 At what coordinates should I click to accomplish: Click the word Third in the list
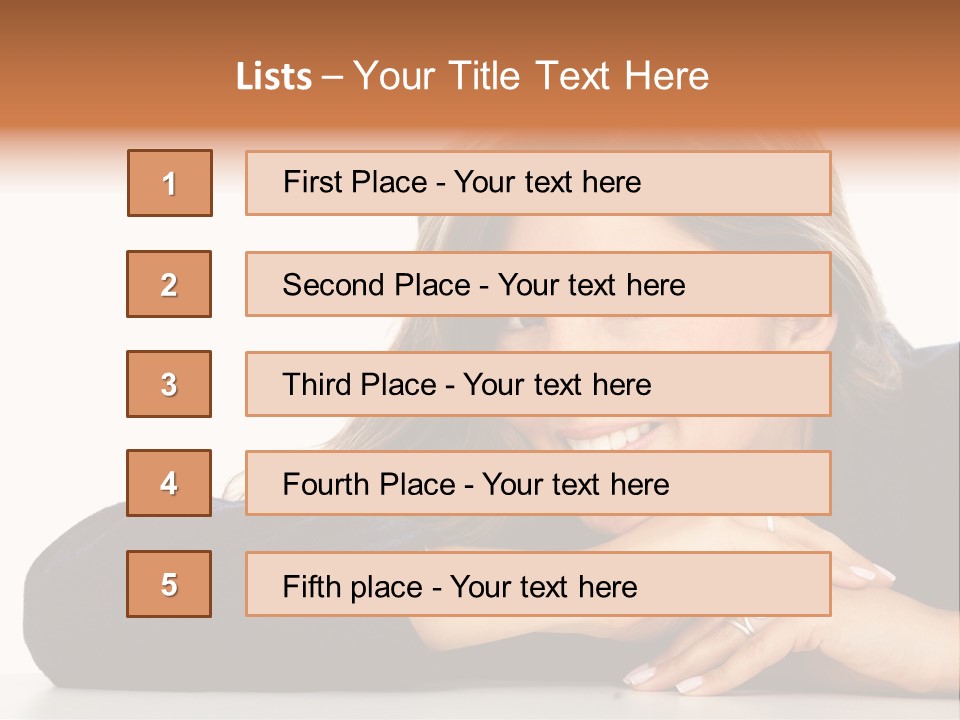point(316,384)
